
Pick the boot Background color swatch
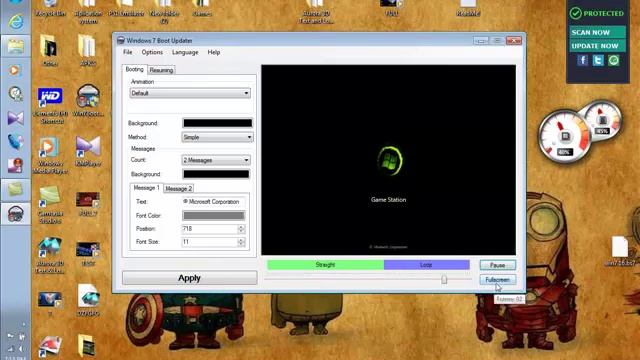click(x=217, y=123)
